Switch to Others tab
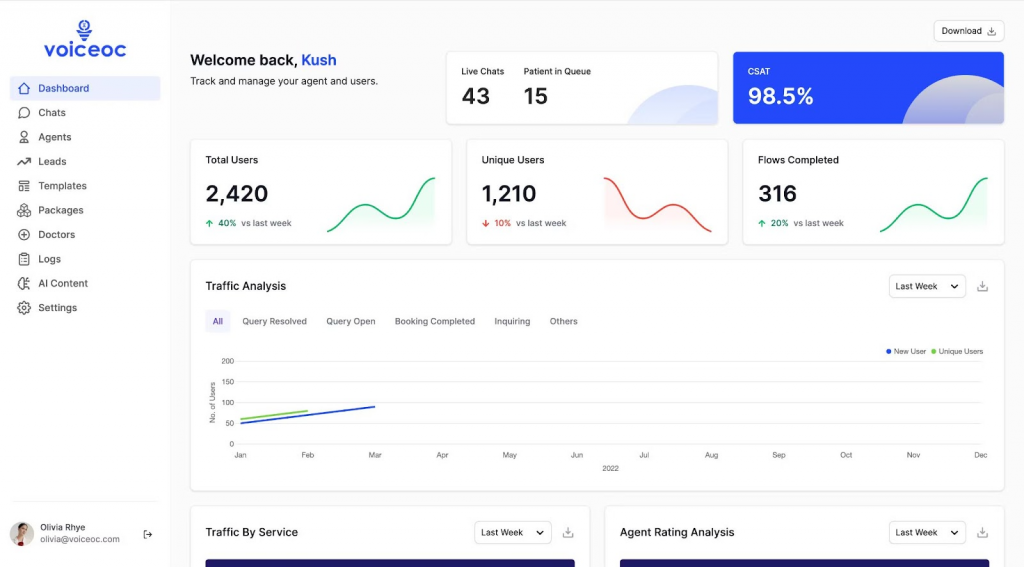The height and width of the screenshot is (567, 1024). tap(564, 321)
